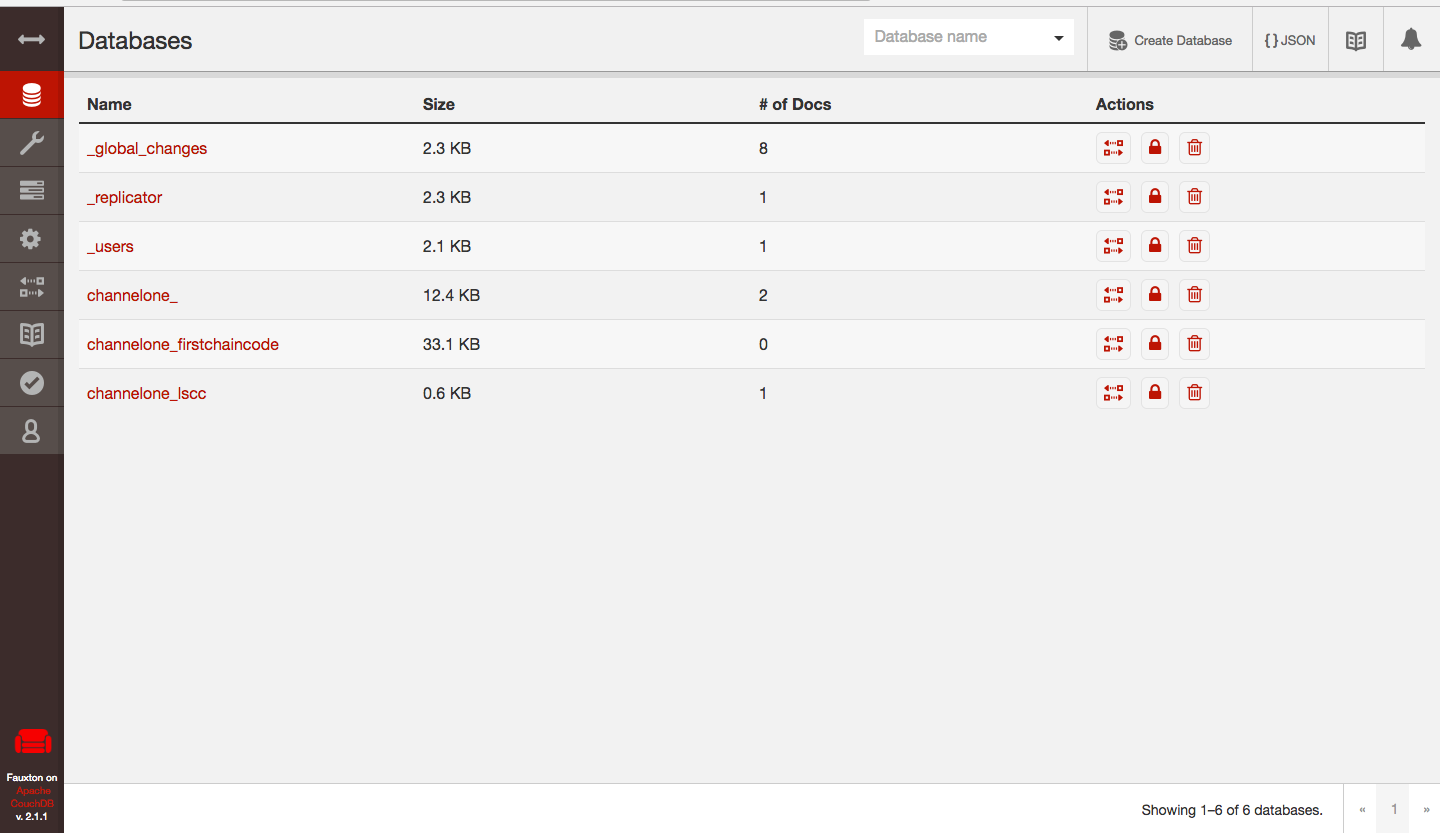The width and height of the screenshot is (1440, 833).
Task: Open the JSON view button
Action: pyautogui.click(x=1290, y=41)
